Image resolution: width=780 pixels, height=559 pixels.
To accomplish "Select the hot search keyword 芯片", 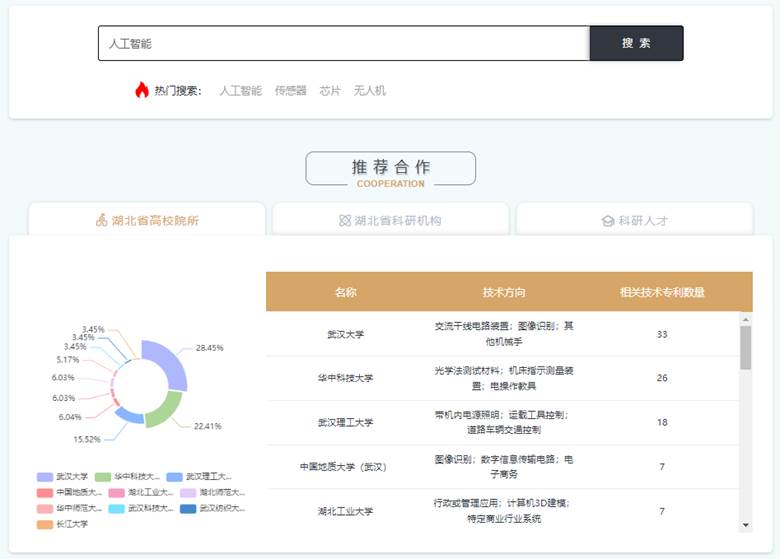I will click(x=330, y=91).
